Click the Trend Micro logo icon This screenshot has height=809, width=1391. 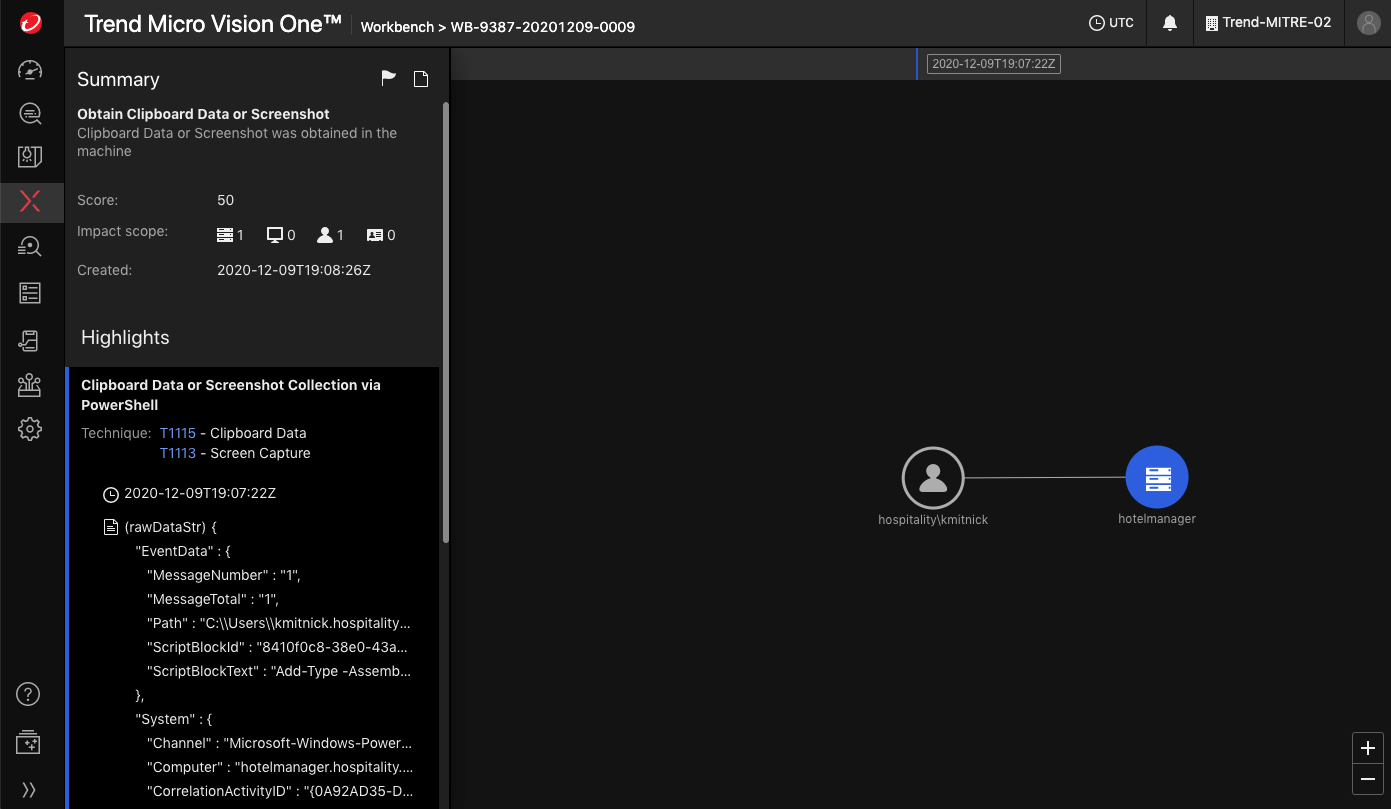pos(30,22)
